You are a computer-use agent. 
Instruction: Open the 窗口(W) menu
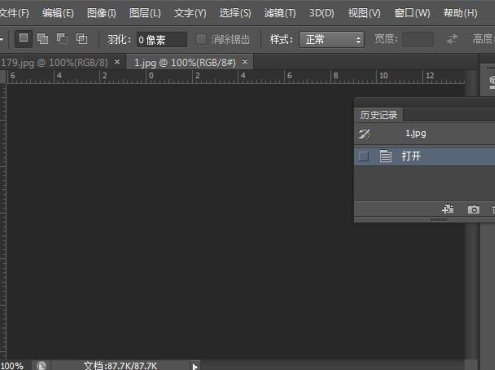click(x=412, y=13)
